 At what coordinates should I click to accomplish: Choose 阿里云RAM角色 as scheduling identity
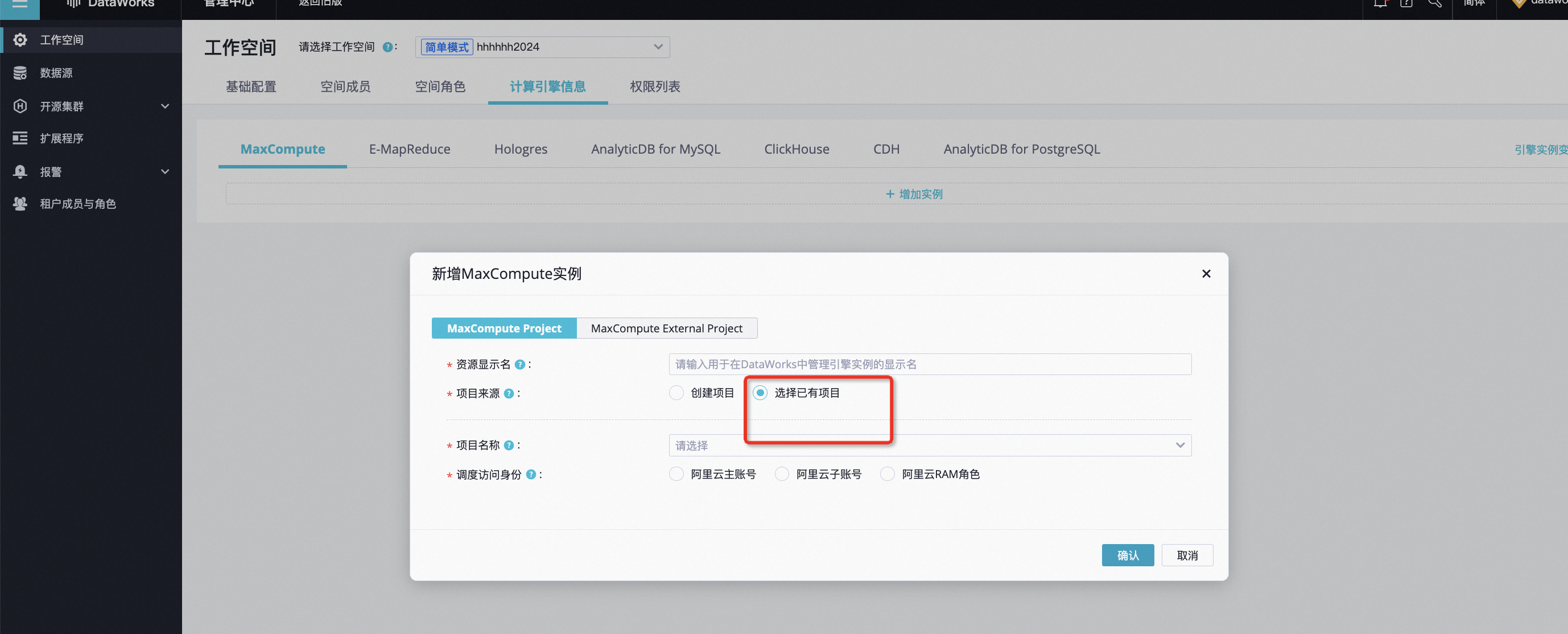coord(888,474)
